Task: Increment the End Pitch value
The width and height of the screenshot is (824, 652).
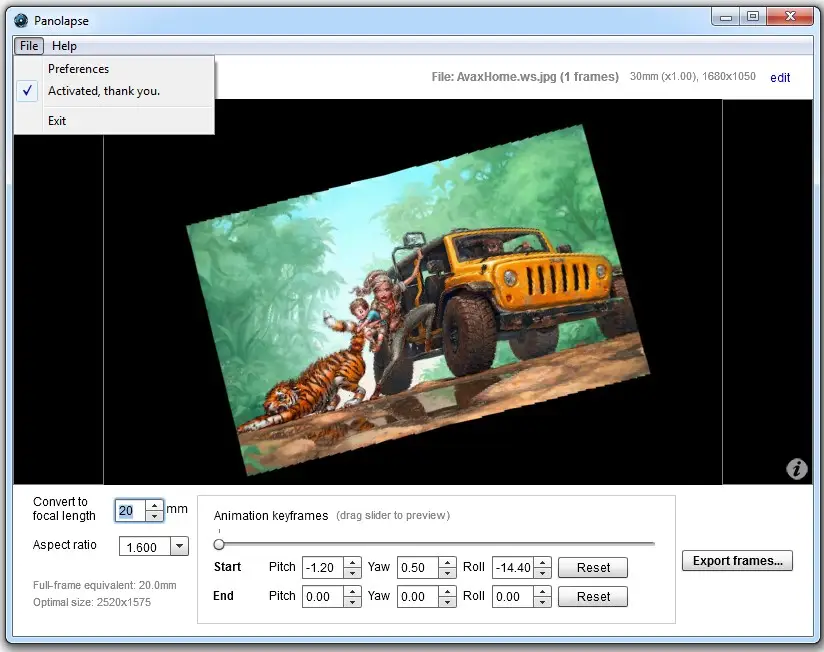Action: click(x=352, y=592)
